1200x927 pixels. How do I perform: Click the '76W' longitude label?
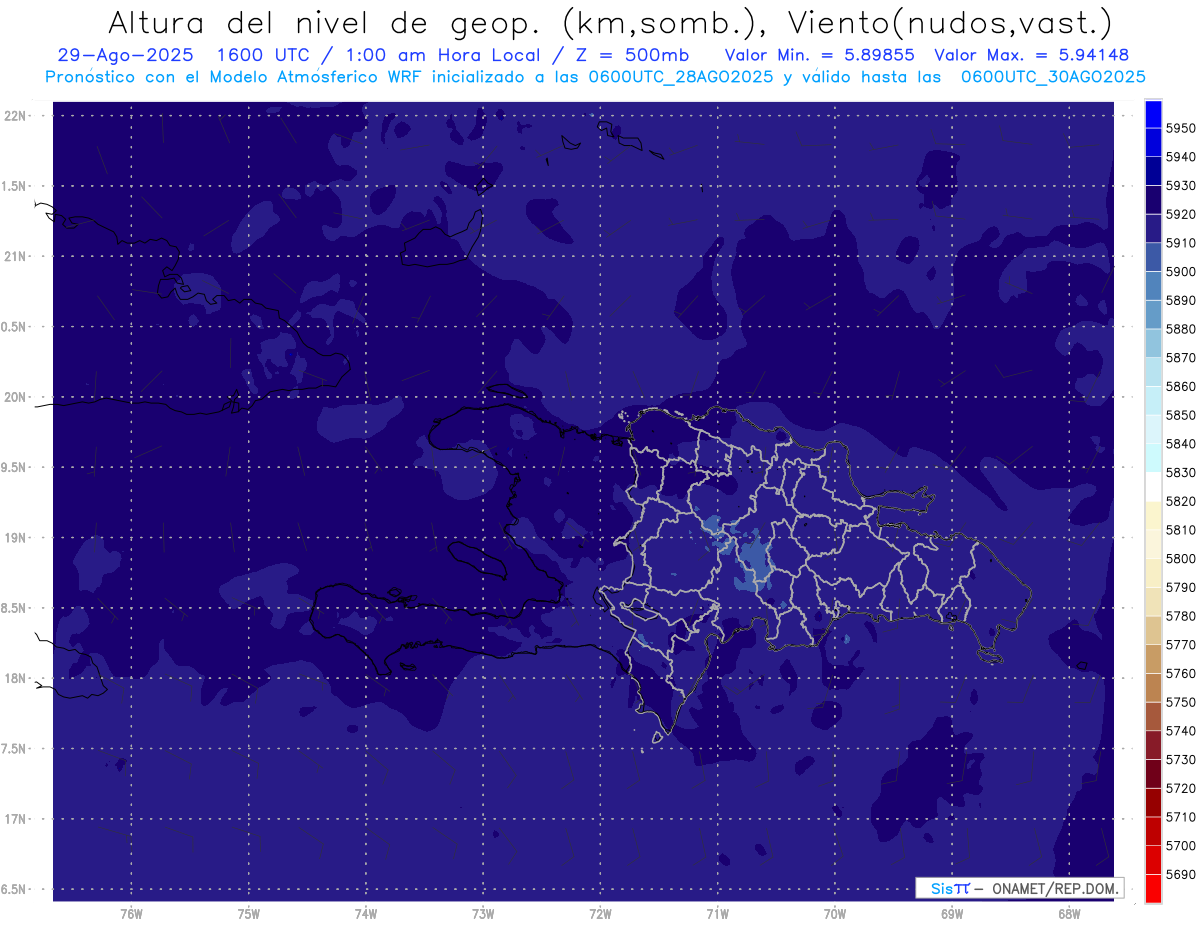131,914
